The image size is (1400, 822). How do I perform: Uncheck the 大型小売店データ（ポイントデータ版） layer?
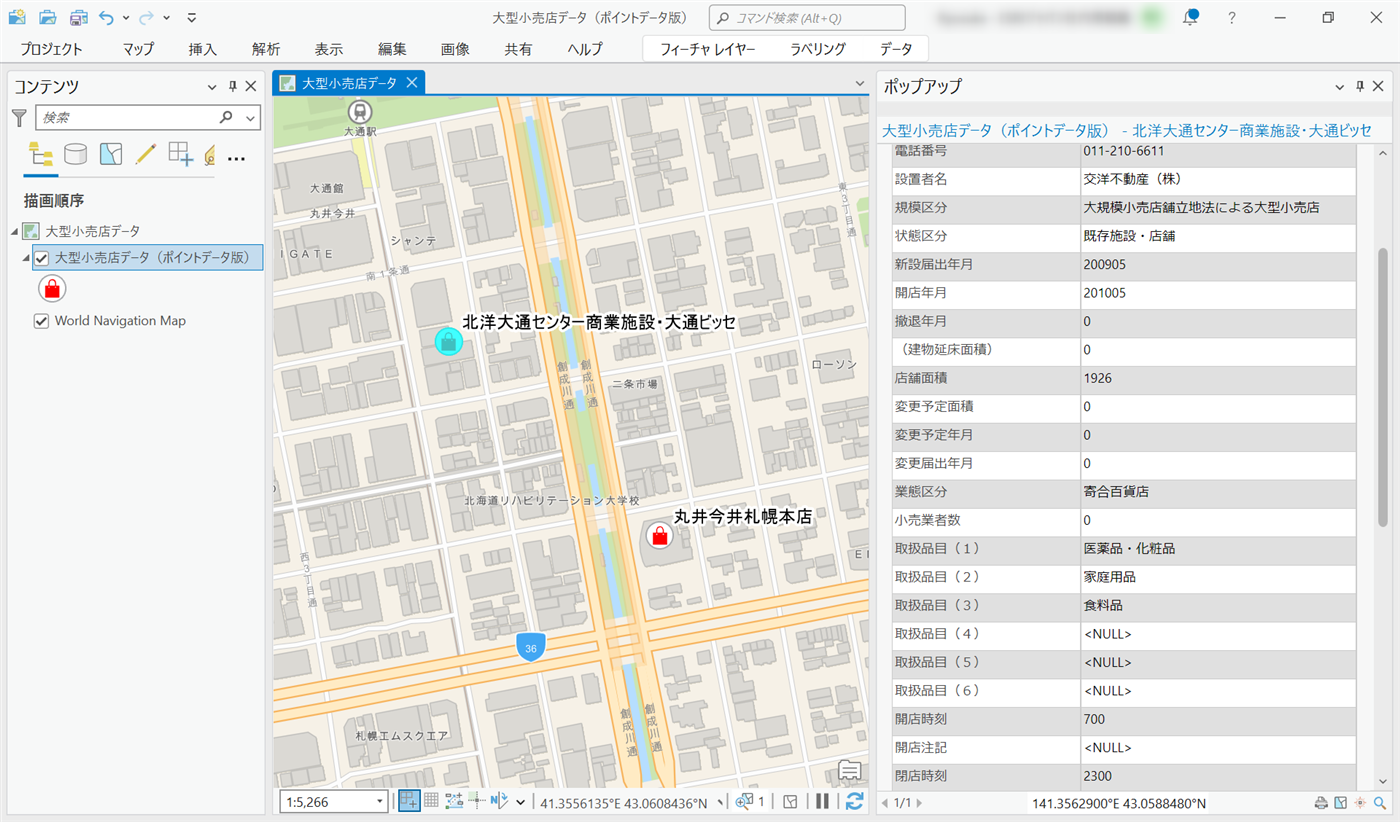coord(42,258)
